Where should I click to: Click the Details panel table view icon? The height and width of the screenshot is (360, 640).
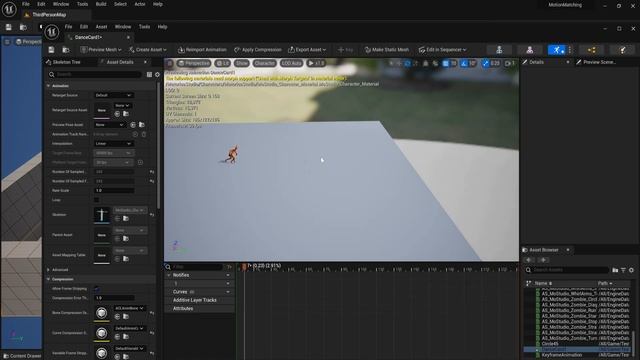click(149, 75)
